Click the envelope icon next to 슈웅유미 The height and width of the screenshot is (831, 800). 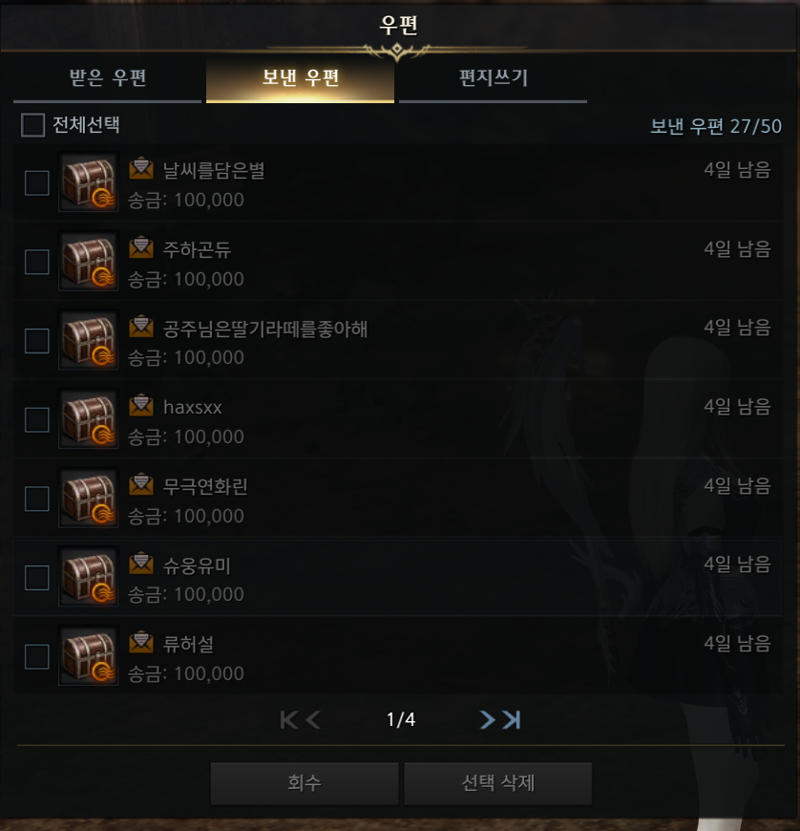tap(141, 564)
